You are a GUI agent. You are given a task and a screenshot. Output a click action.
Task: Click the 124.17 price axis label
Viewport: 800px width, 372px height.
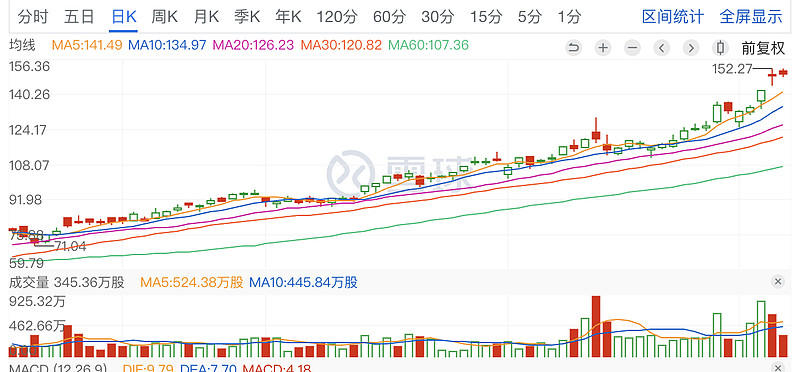27,130
